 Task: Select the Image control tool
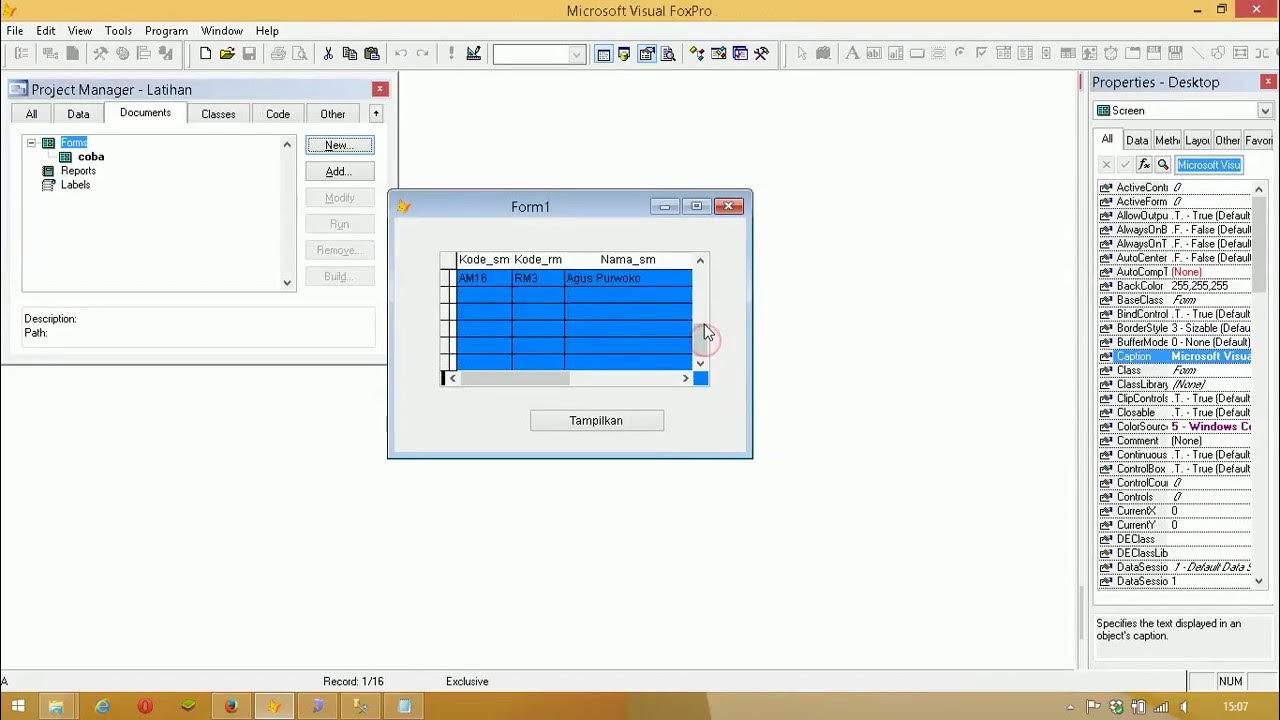pyautogui.click(x=1090, y=54)
